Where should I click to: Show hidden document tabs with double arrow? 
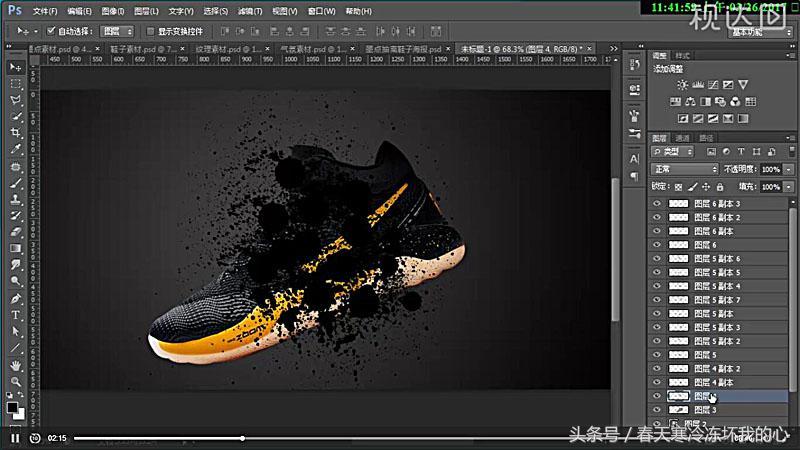(614, 49)
